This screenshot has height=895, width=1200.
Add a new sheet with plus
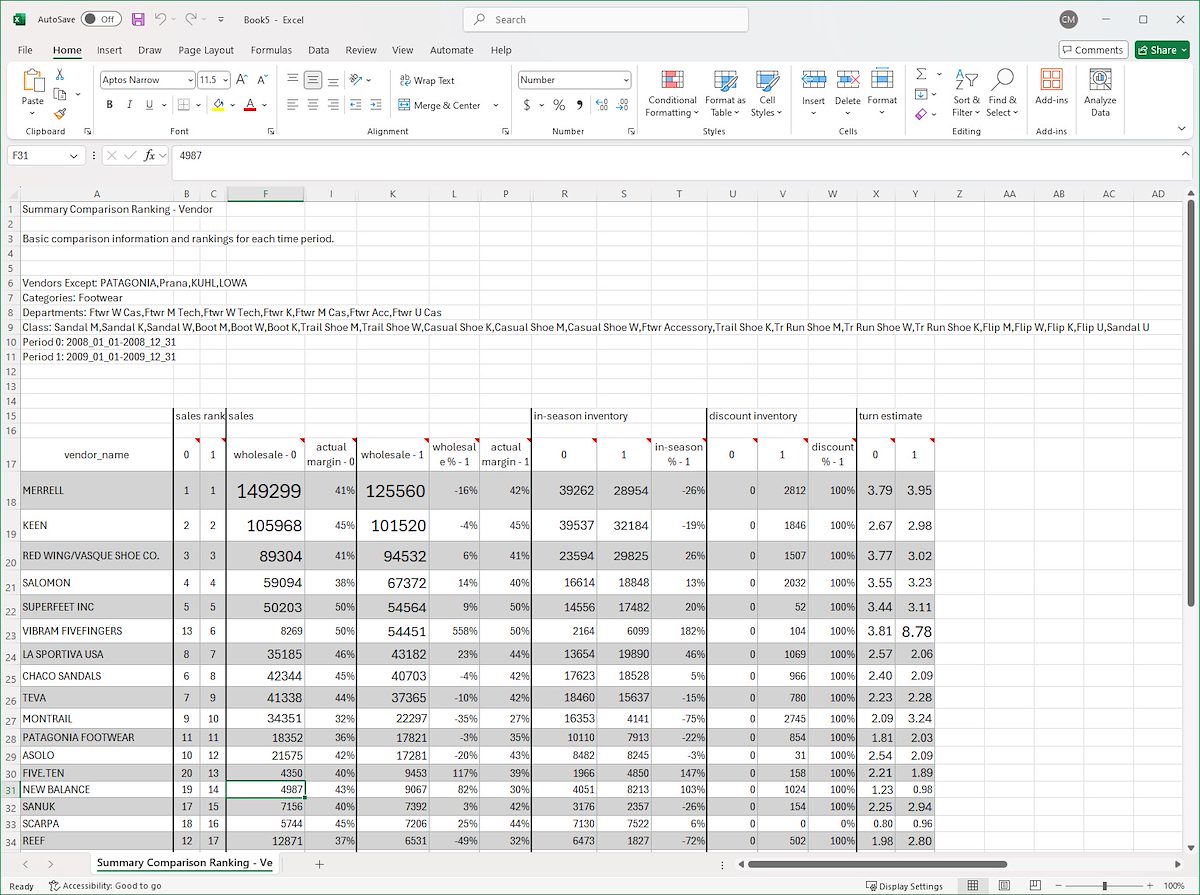click(x=319, y=864)
